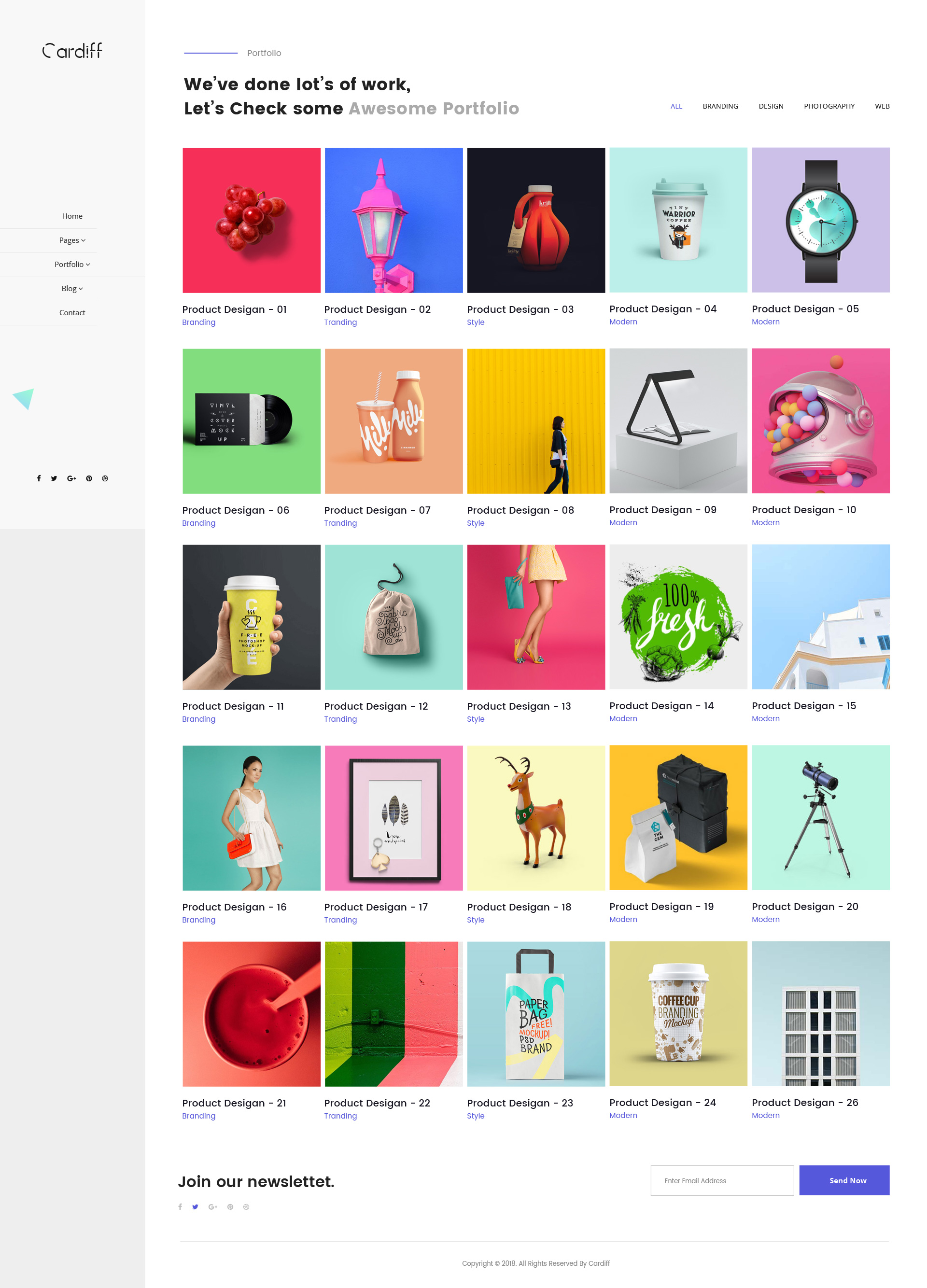Open the sidebar Facebook icon

[x=39, y=478]
